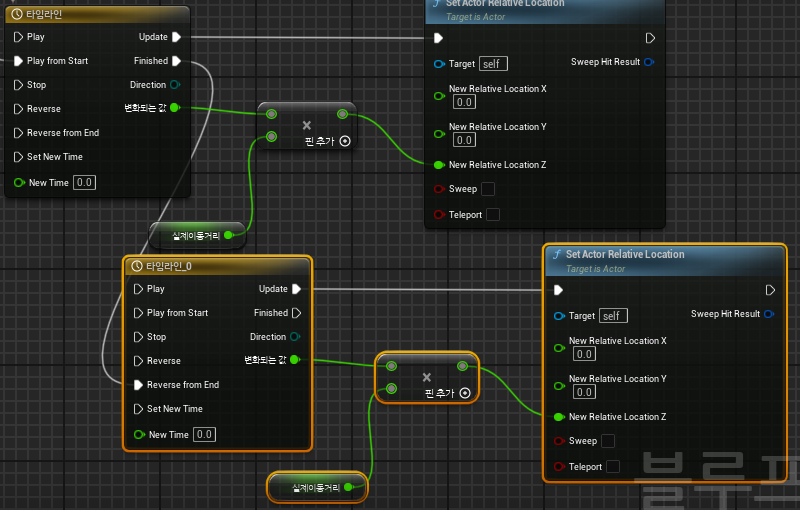Click Play exec pin on 타임라인 node
The width and height of the screenshot is (800, 510).
(18, 37)
